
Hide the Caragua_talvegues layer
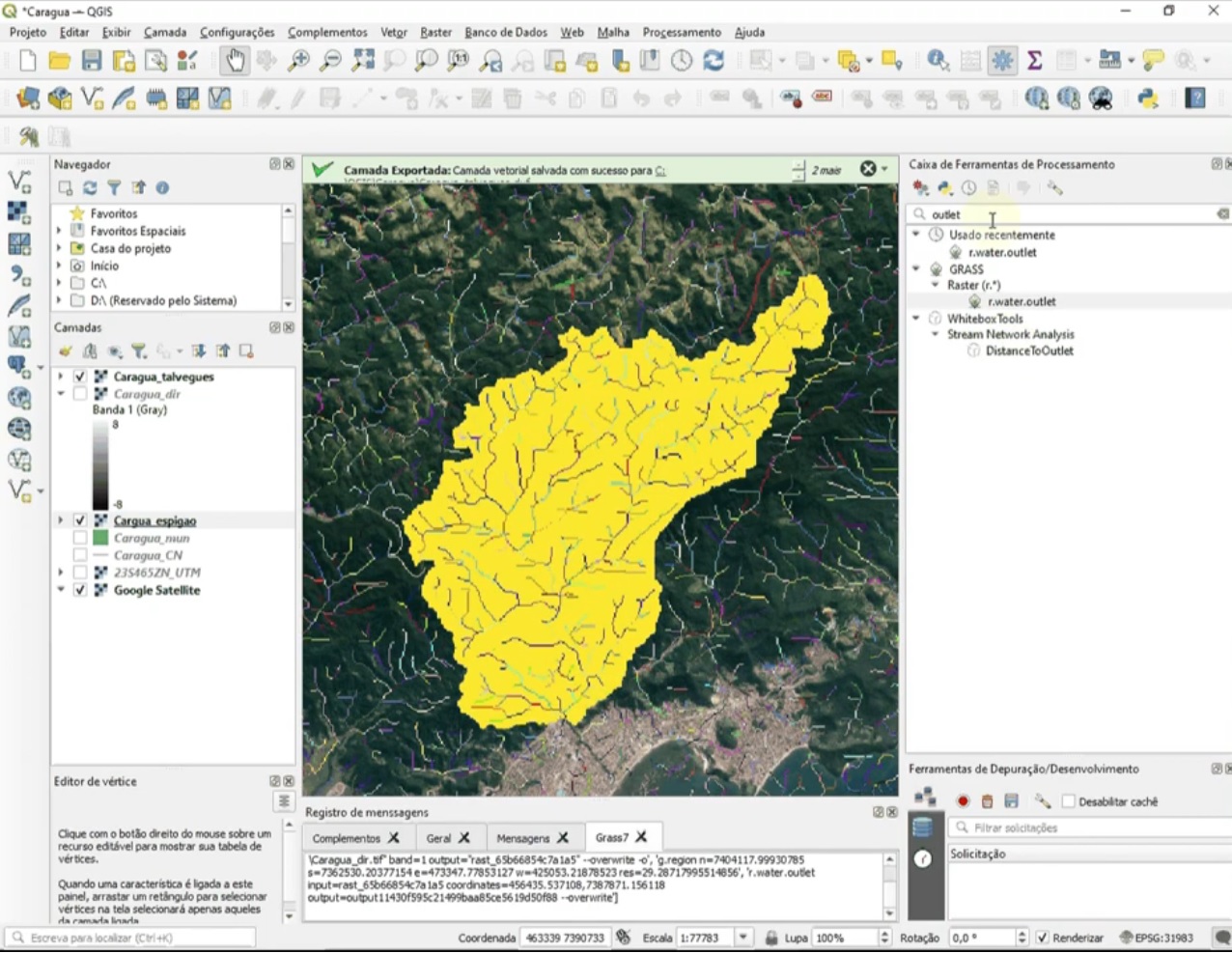(x=80, y=377)
